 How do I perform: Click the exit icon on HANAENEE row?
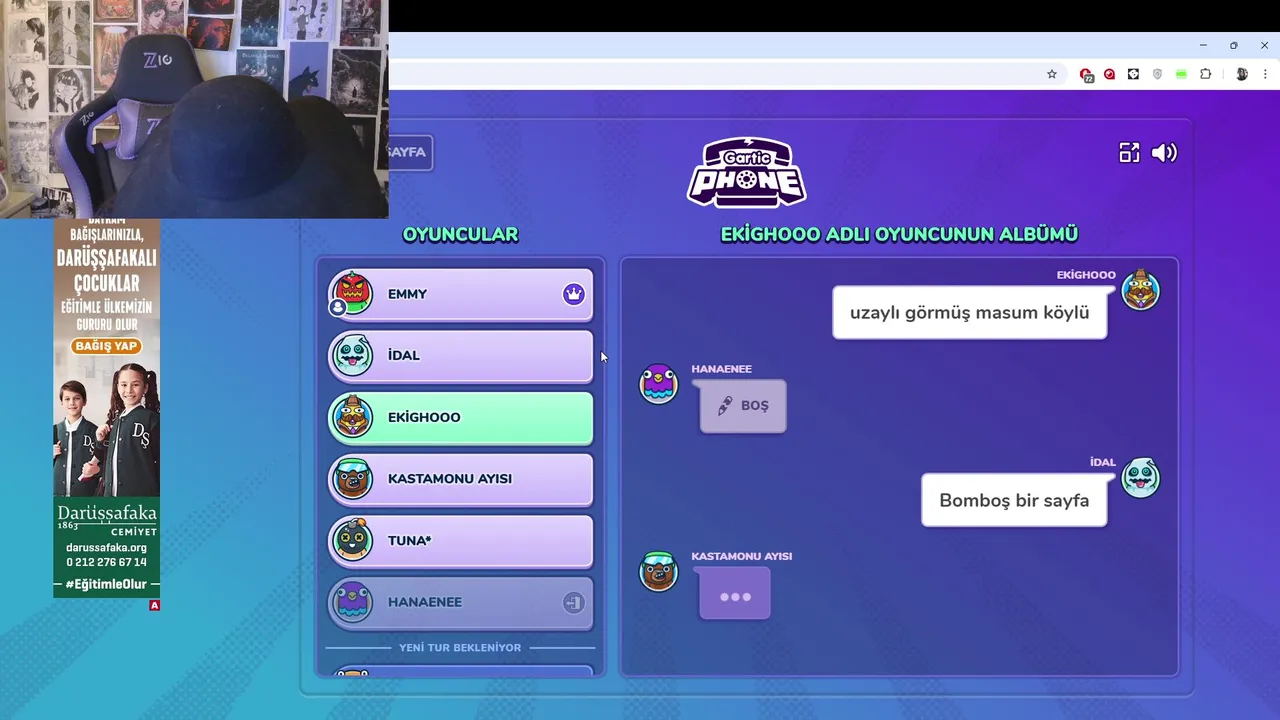573,602
